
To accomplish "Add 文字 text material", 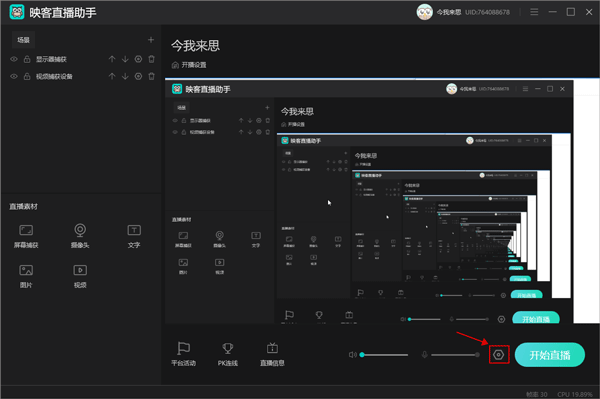I will coord(134,236).
